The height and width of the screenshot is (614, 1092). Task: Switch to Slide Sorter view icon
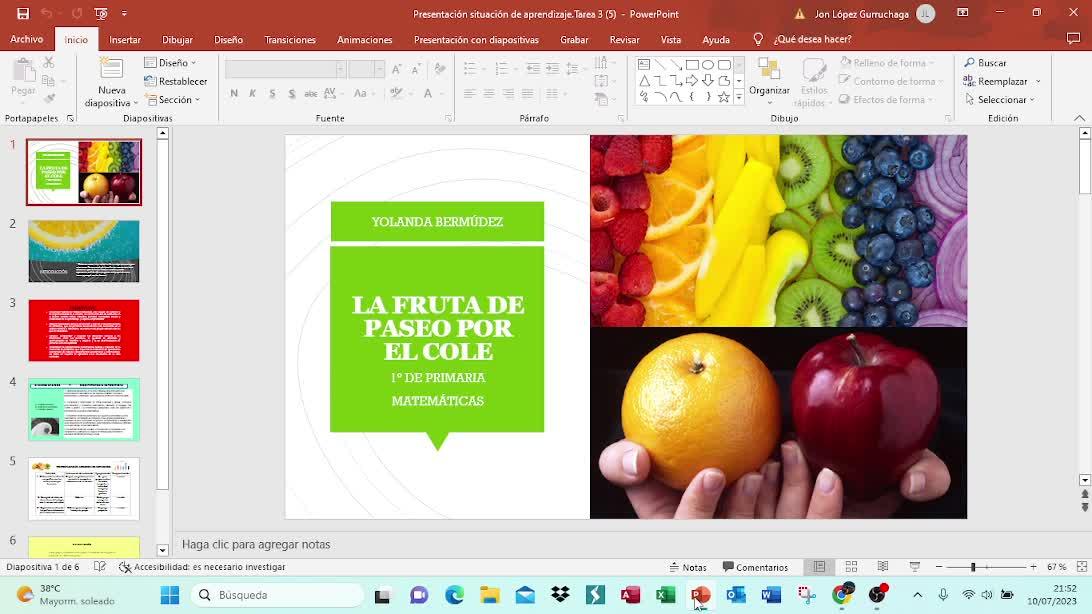pyautogui.click(x=851, y=567)
